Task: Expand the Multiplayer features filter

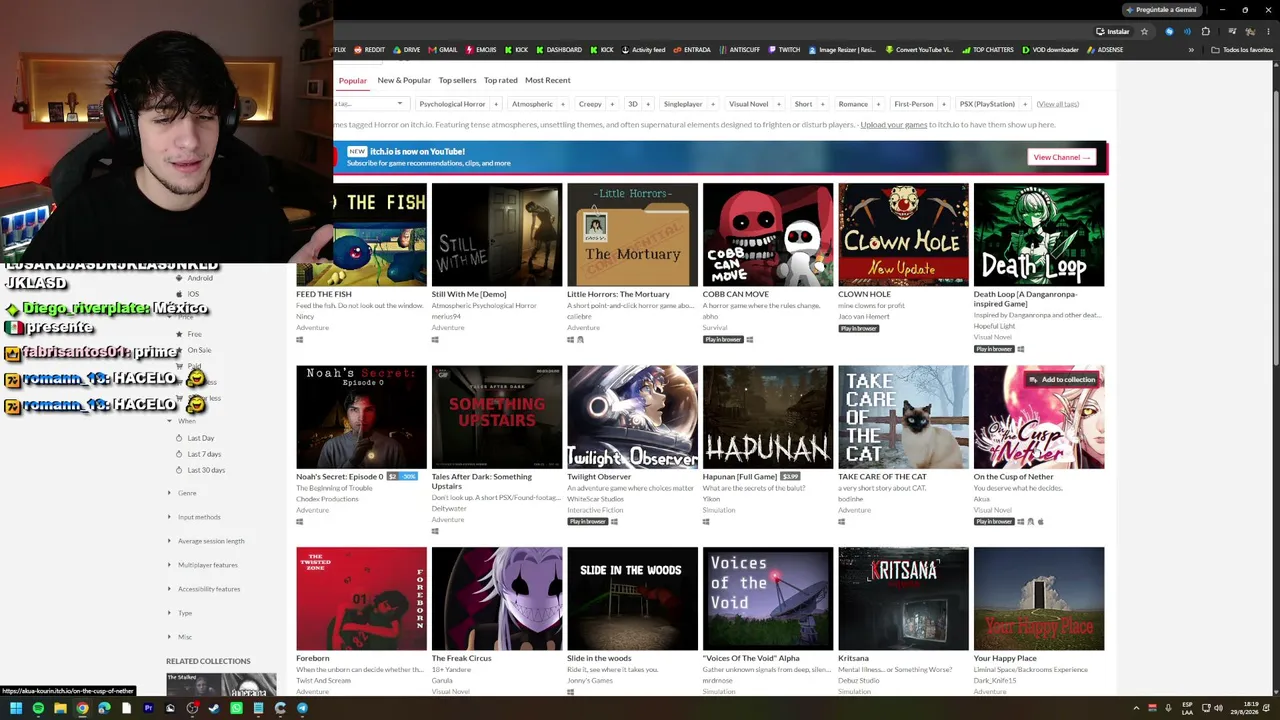Action: click(x=207, y=565)
